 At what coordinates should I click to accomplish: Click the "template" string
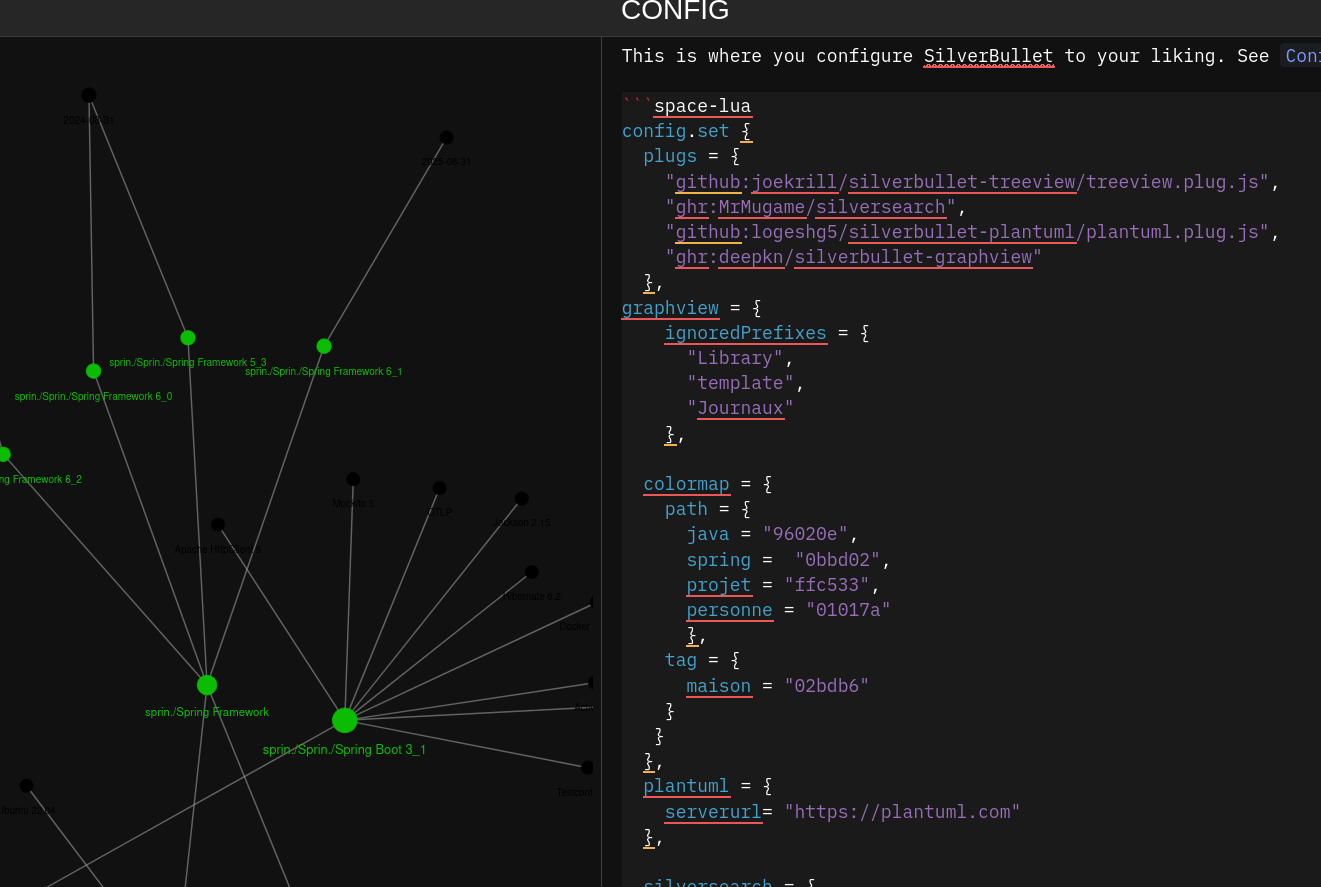[x=740, y=383]
